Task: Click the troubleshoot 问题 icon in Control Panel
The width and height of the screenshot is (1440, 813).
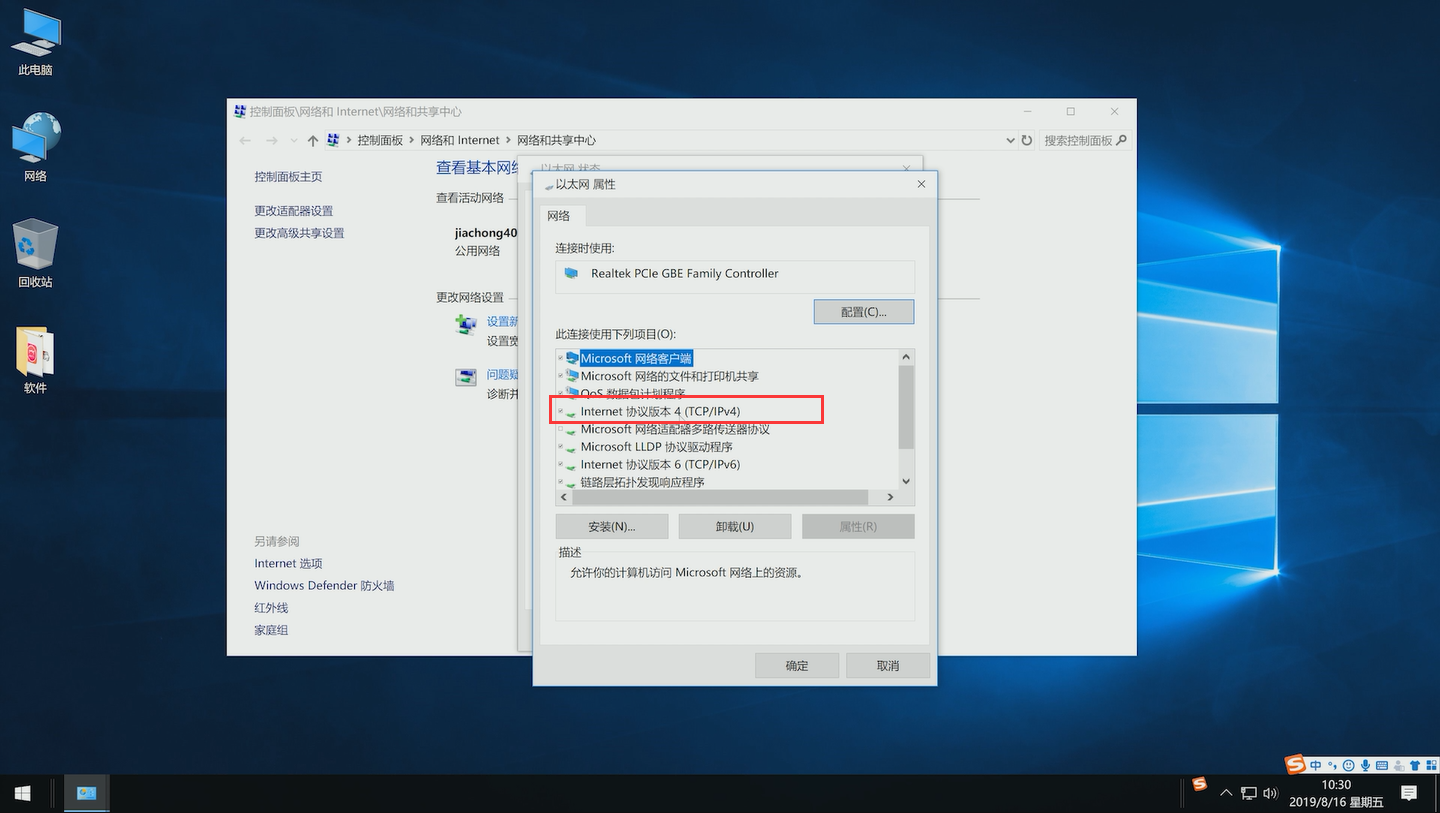Action: point(466,377)
